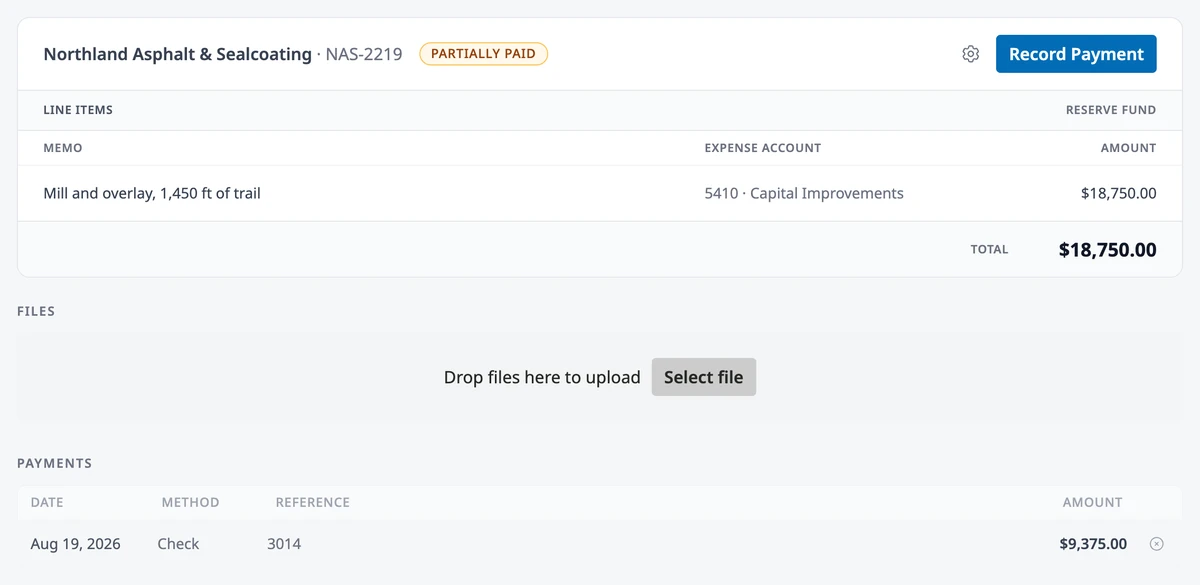
Task: Click the Amount header in the line items table
Action: [x=1128, y=148]
